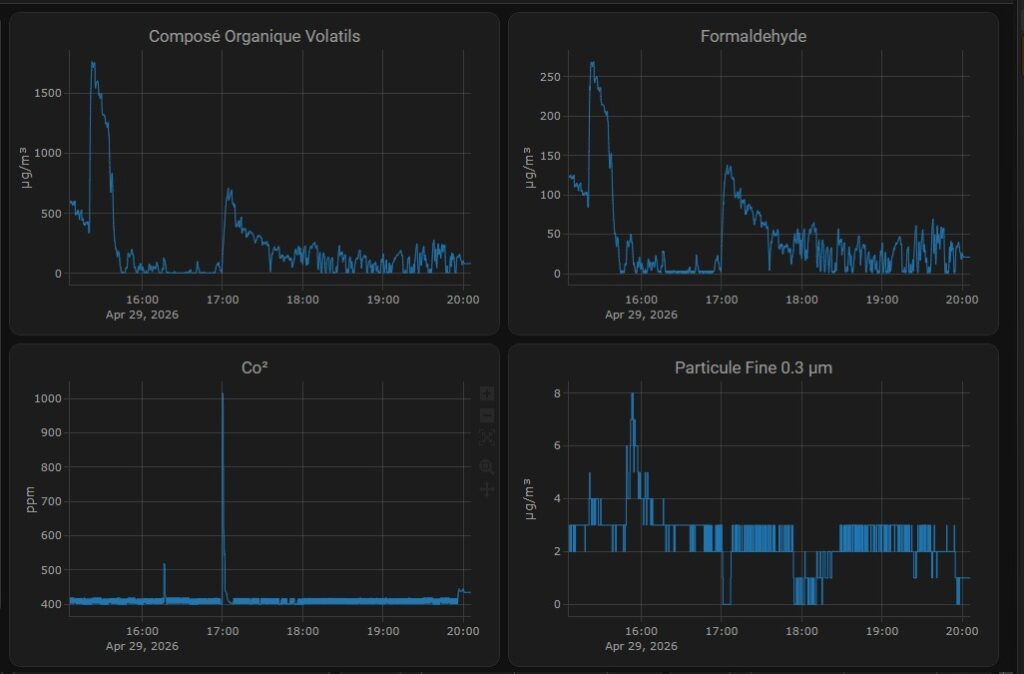The width and height of the screenshot is (1024, 674).
Task: Click the 19:00 x-axis label on Co² chart
Action: pos(383,631)
